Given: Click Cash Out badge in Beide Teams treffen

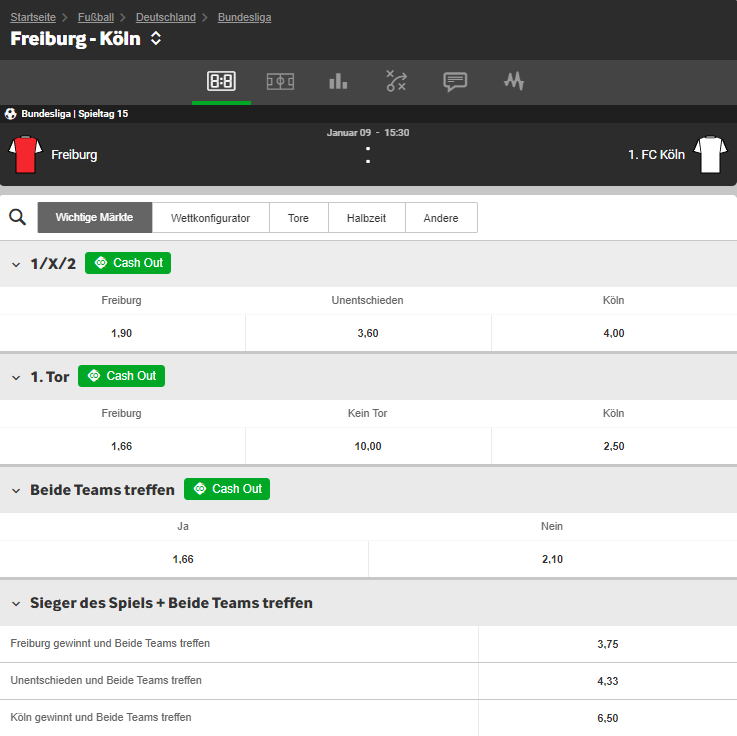Looking at the screenshot, I should pos(227,489).
